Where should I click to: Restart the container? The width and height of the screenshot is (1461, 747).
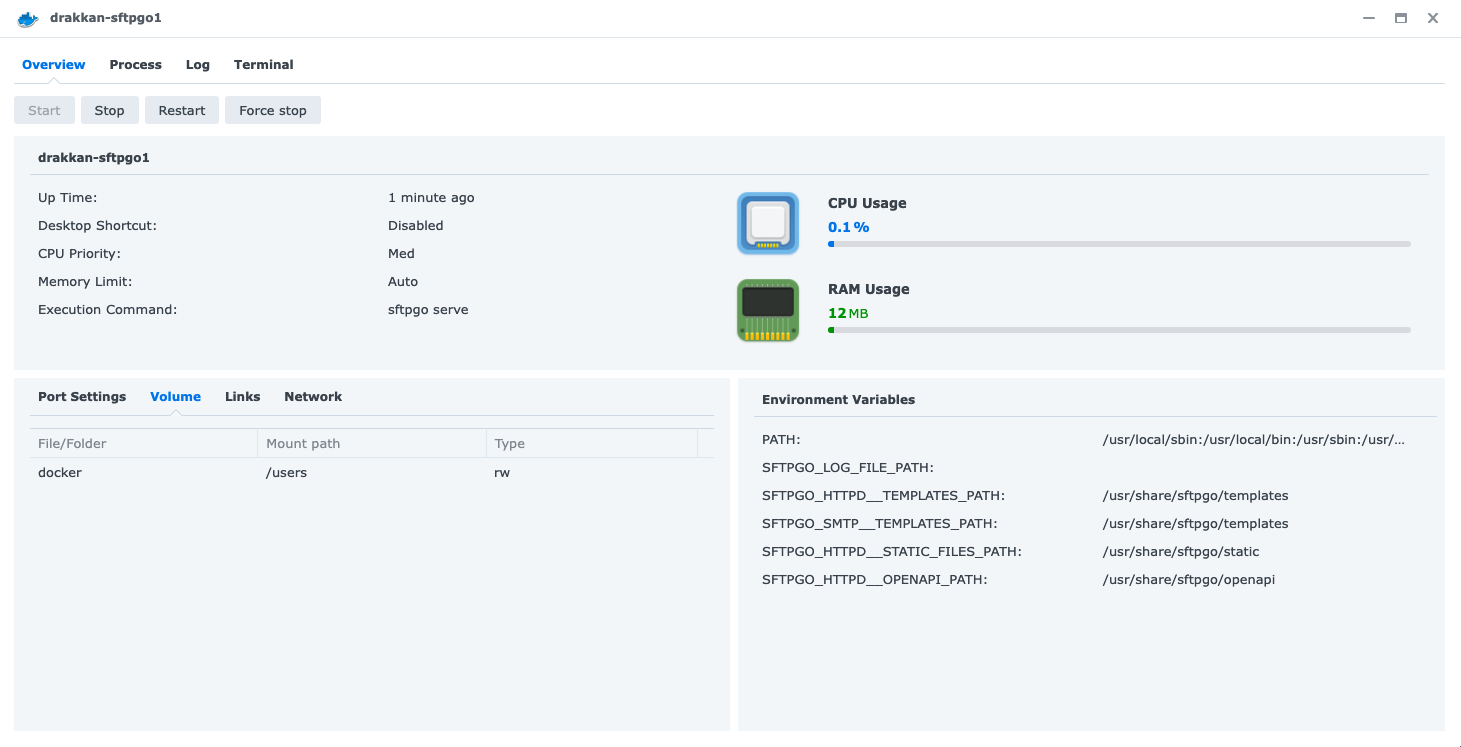pyautogui.click(x=182, y=110)
